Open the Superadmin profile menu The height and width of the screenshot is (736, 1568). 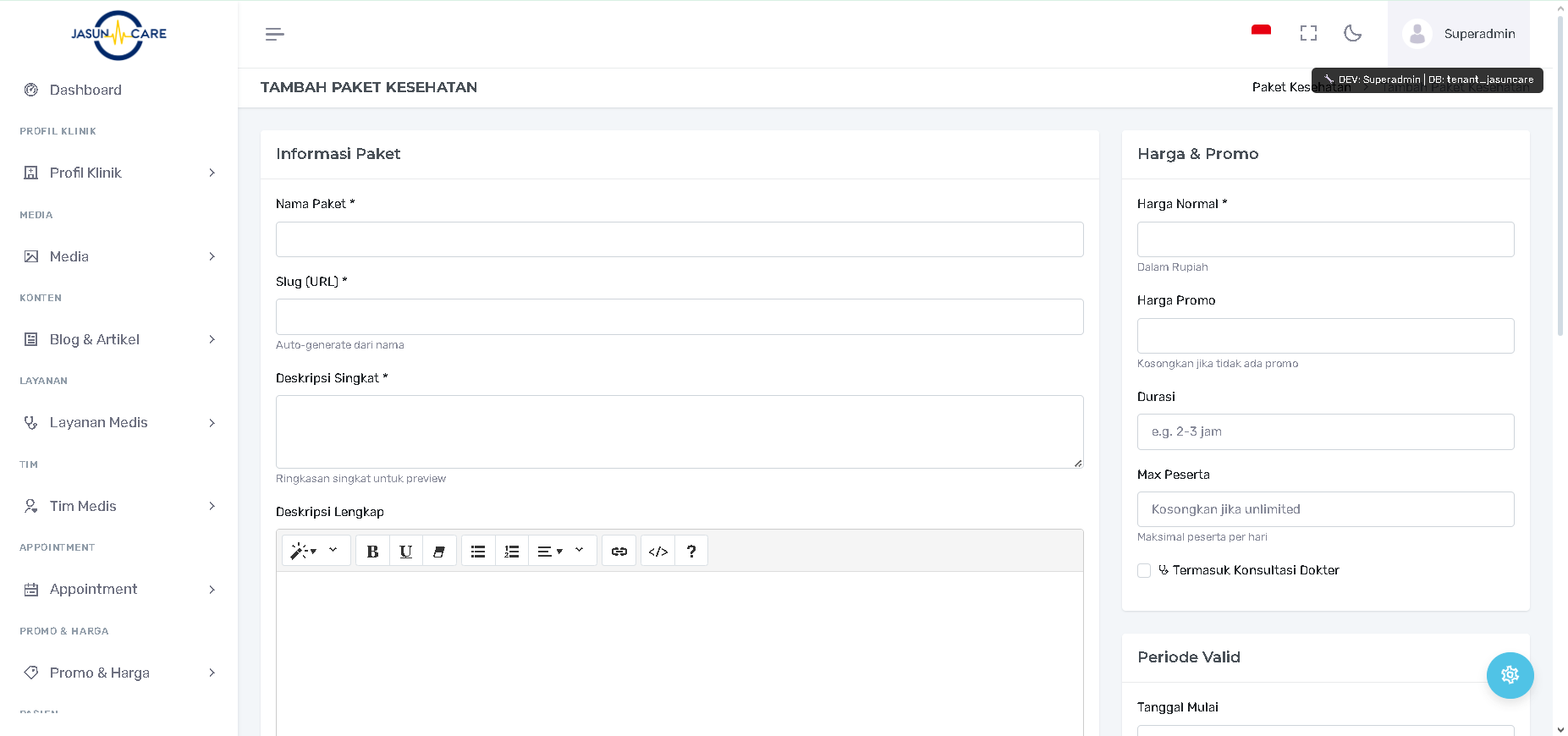[1458, 34]
